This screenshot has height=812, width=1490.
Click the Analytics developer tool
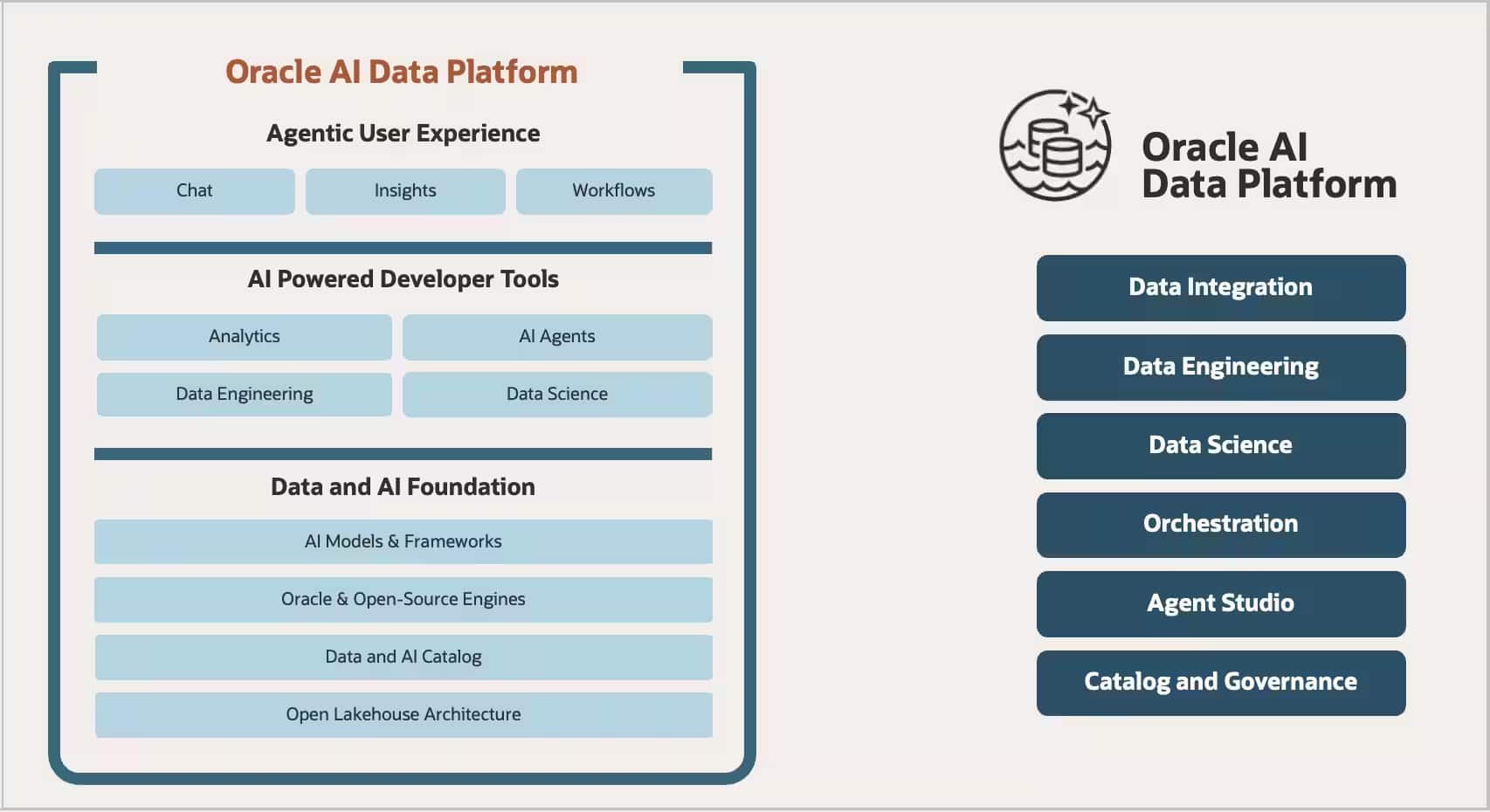pyautogui.click(x=244, y=336)
